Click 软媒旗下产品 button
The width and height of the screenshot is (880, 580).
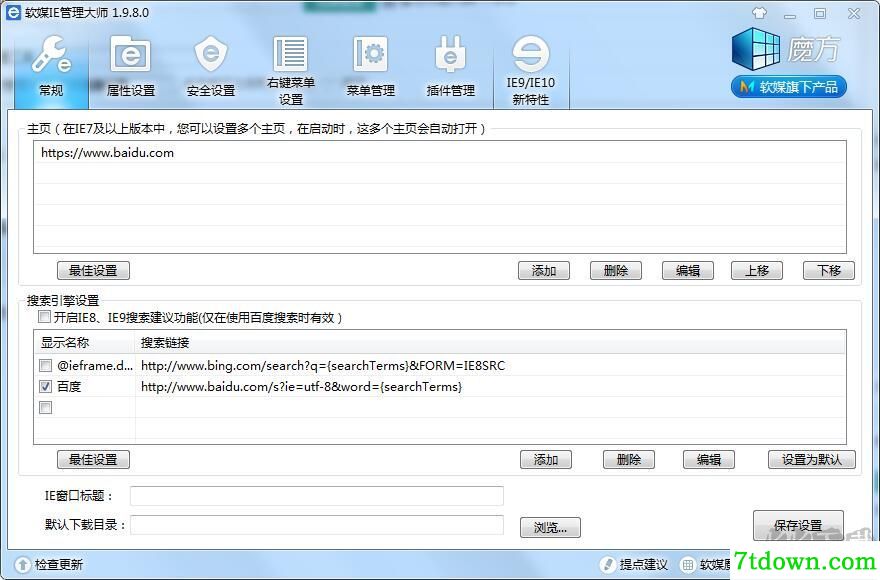click(789, 87)
